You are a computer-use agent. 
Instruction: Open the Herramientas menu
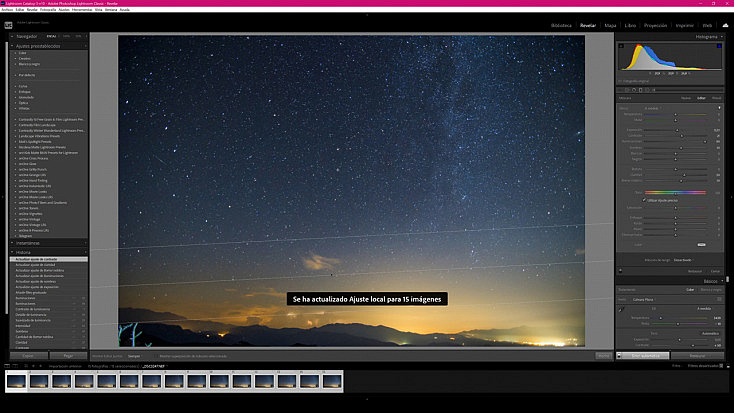click(82, 9)
